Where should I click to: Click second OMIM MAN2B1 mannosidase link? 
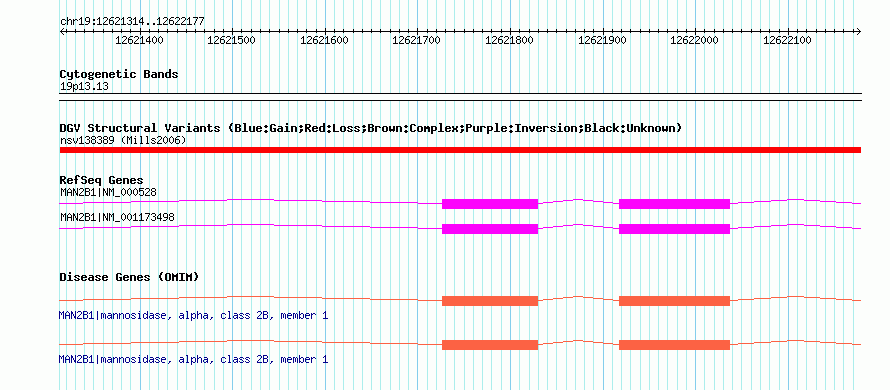(x=194, y=359)
